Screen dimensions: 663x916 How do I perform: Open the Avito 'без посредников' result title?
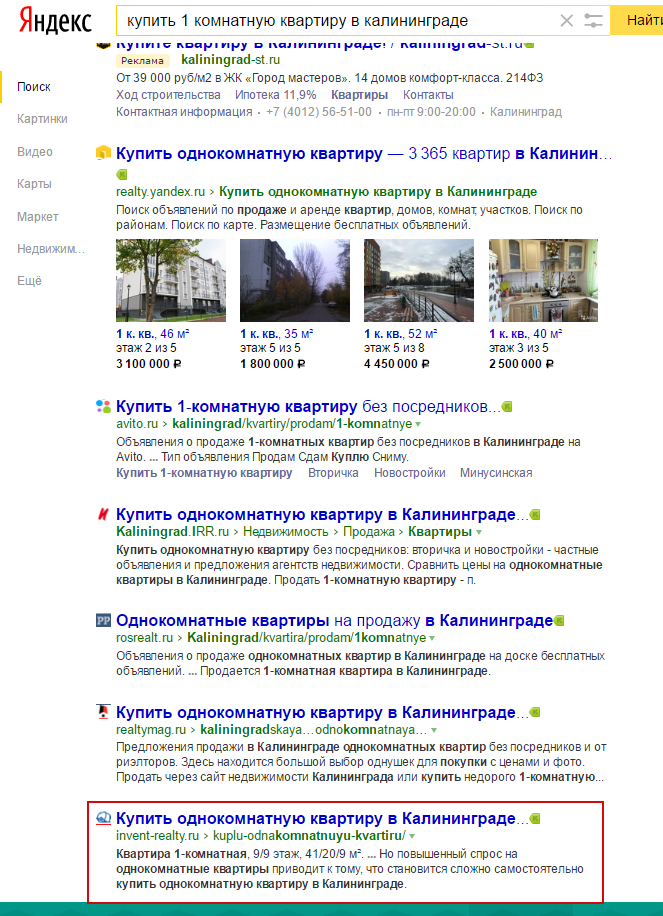coord(308,407)
